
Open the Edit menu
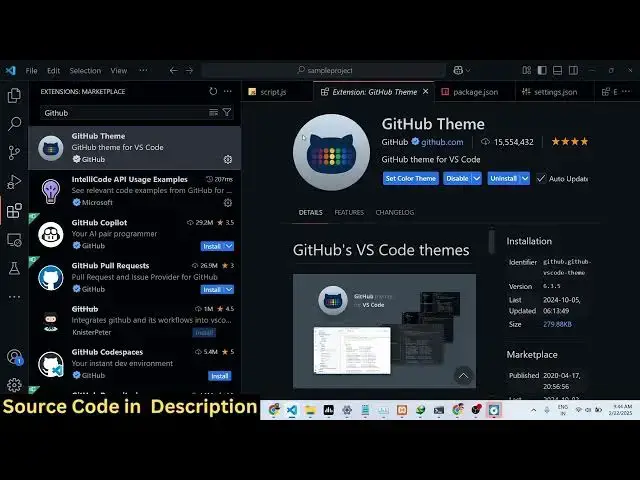53,70
